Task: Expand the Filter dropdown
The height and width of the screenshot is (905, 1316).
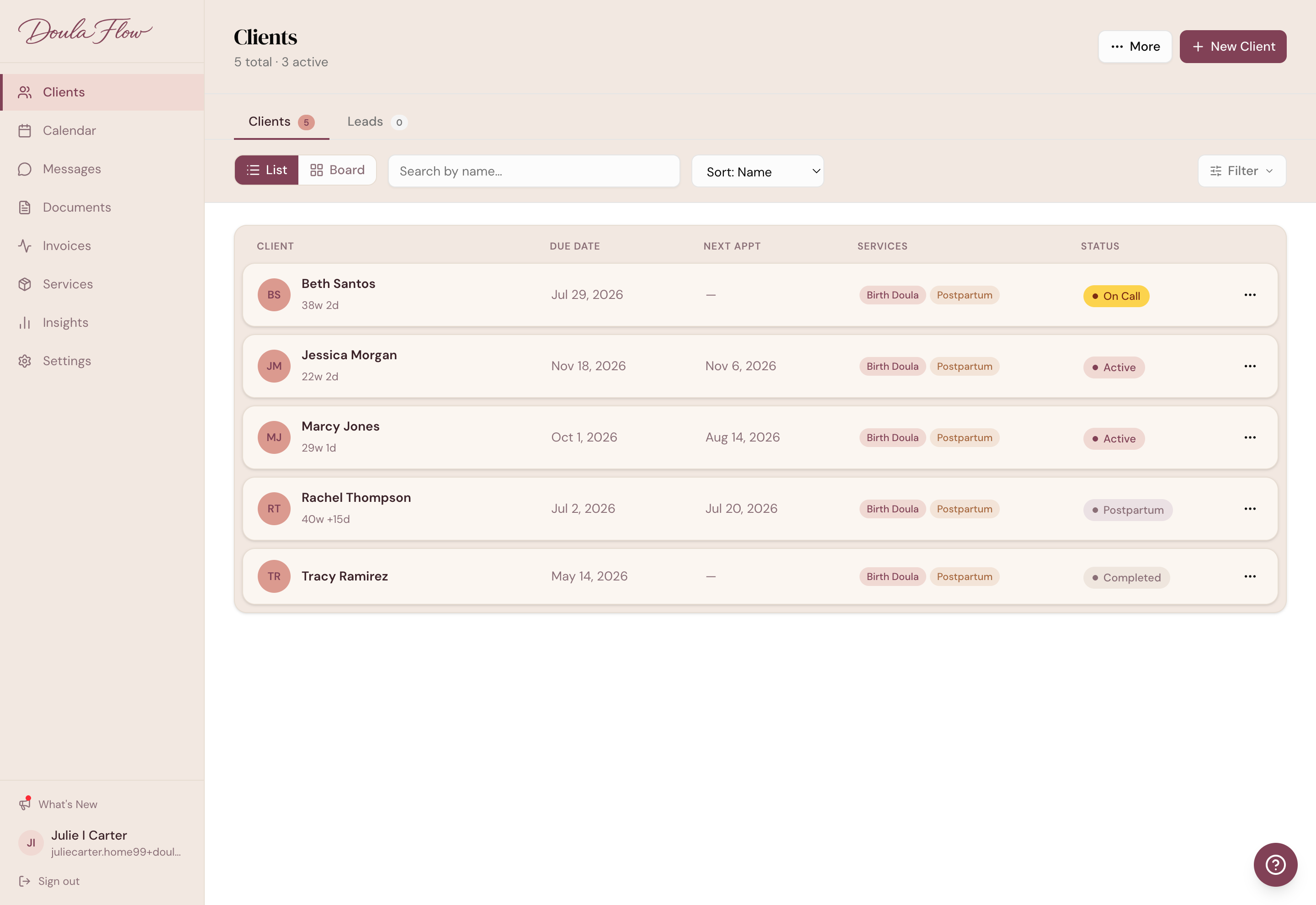Action: click(1242, 170)
